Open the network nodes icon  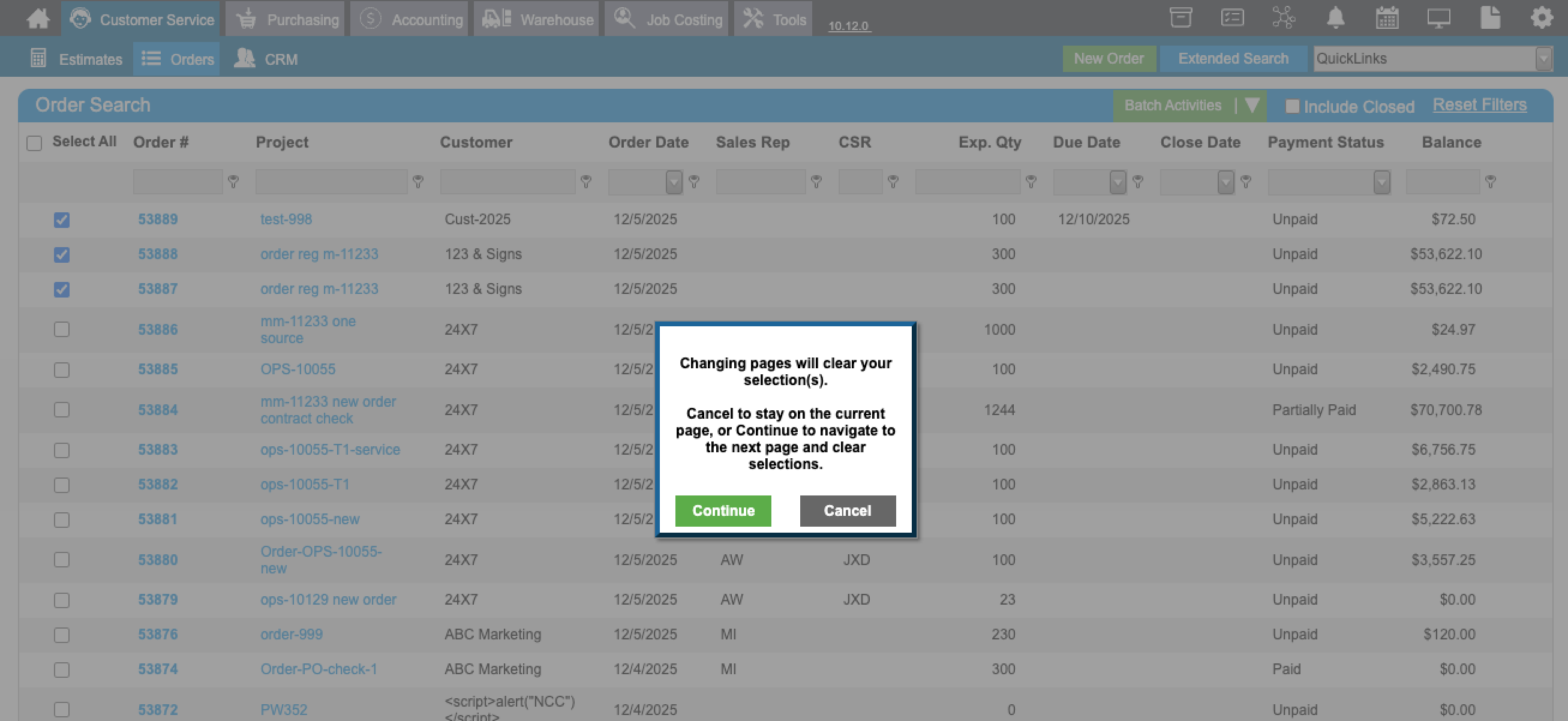click(x=1284, y=17)
